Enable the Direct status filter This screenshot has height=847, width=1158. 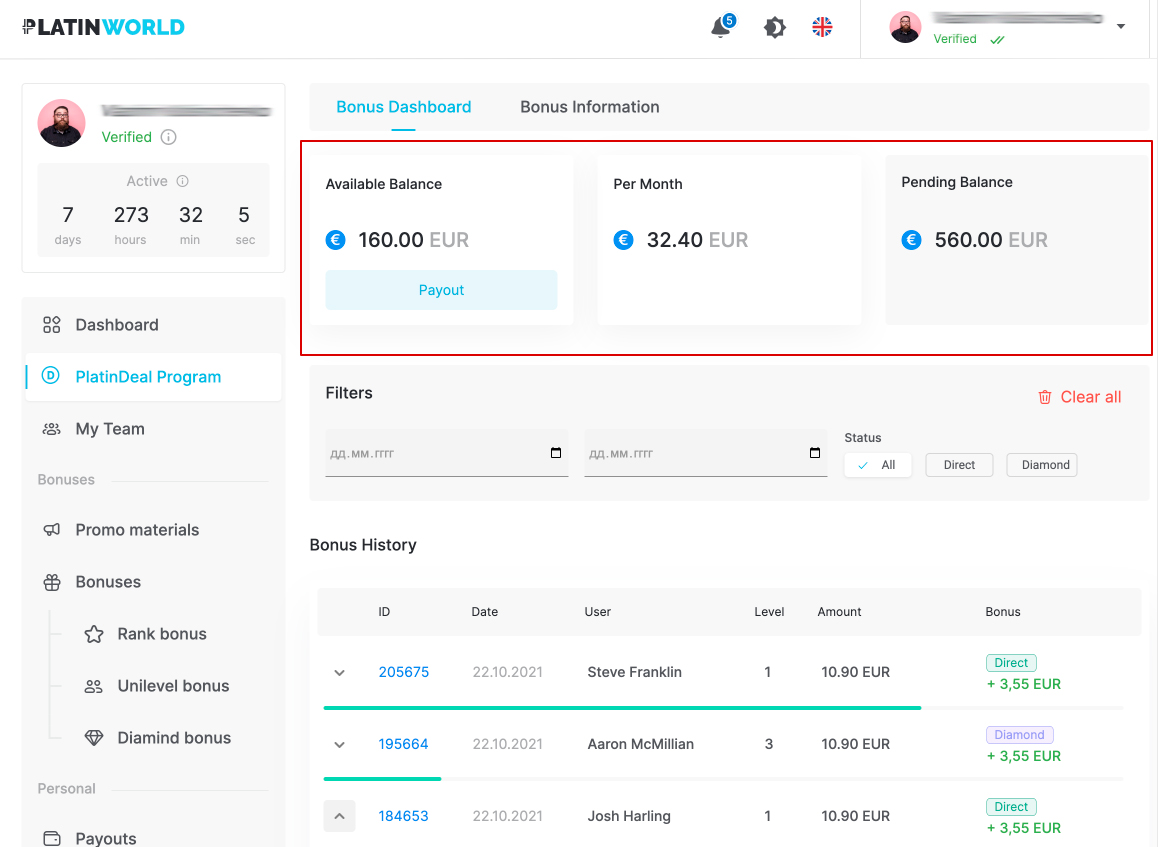coord(959,465)
